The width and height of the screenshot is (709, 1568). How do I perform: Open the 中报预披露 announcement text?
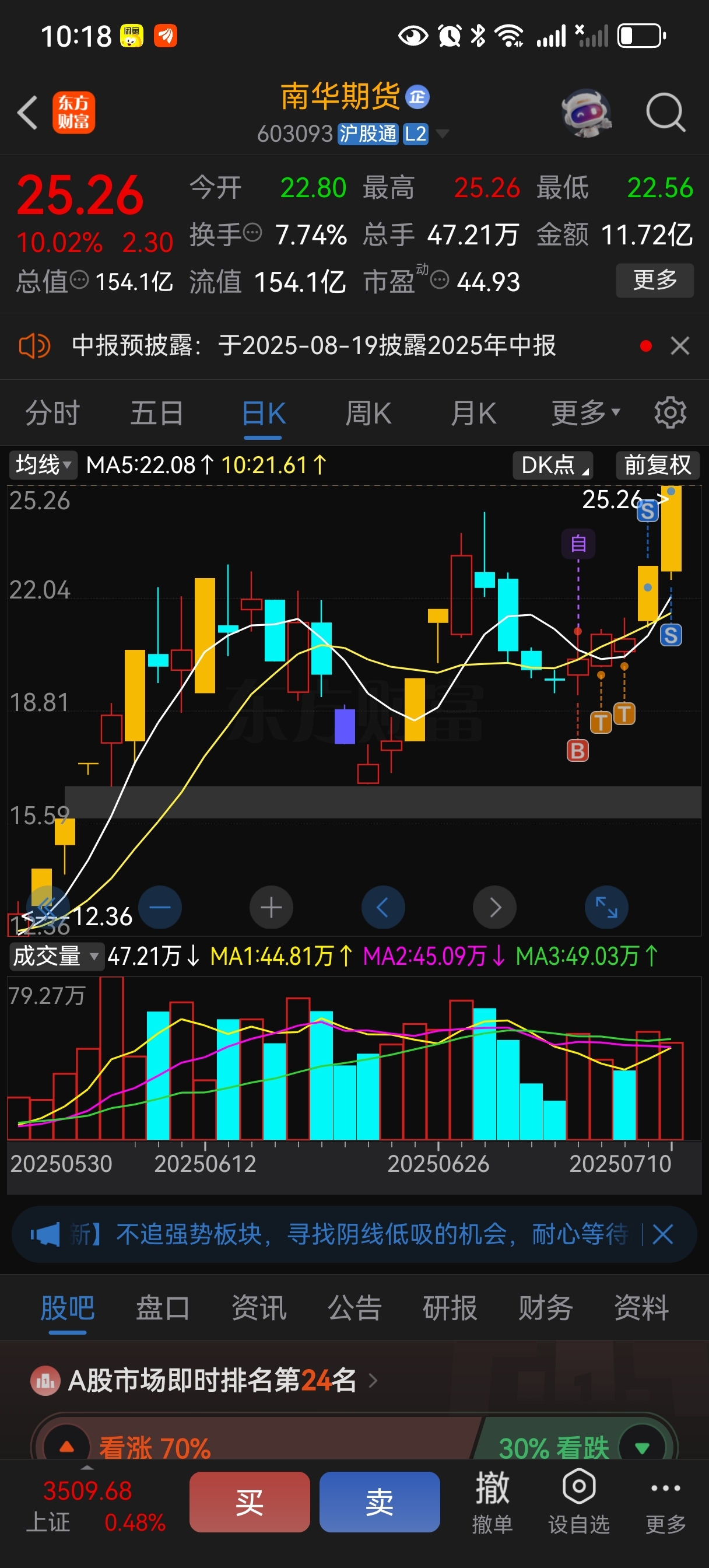click(314, 346)
